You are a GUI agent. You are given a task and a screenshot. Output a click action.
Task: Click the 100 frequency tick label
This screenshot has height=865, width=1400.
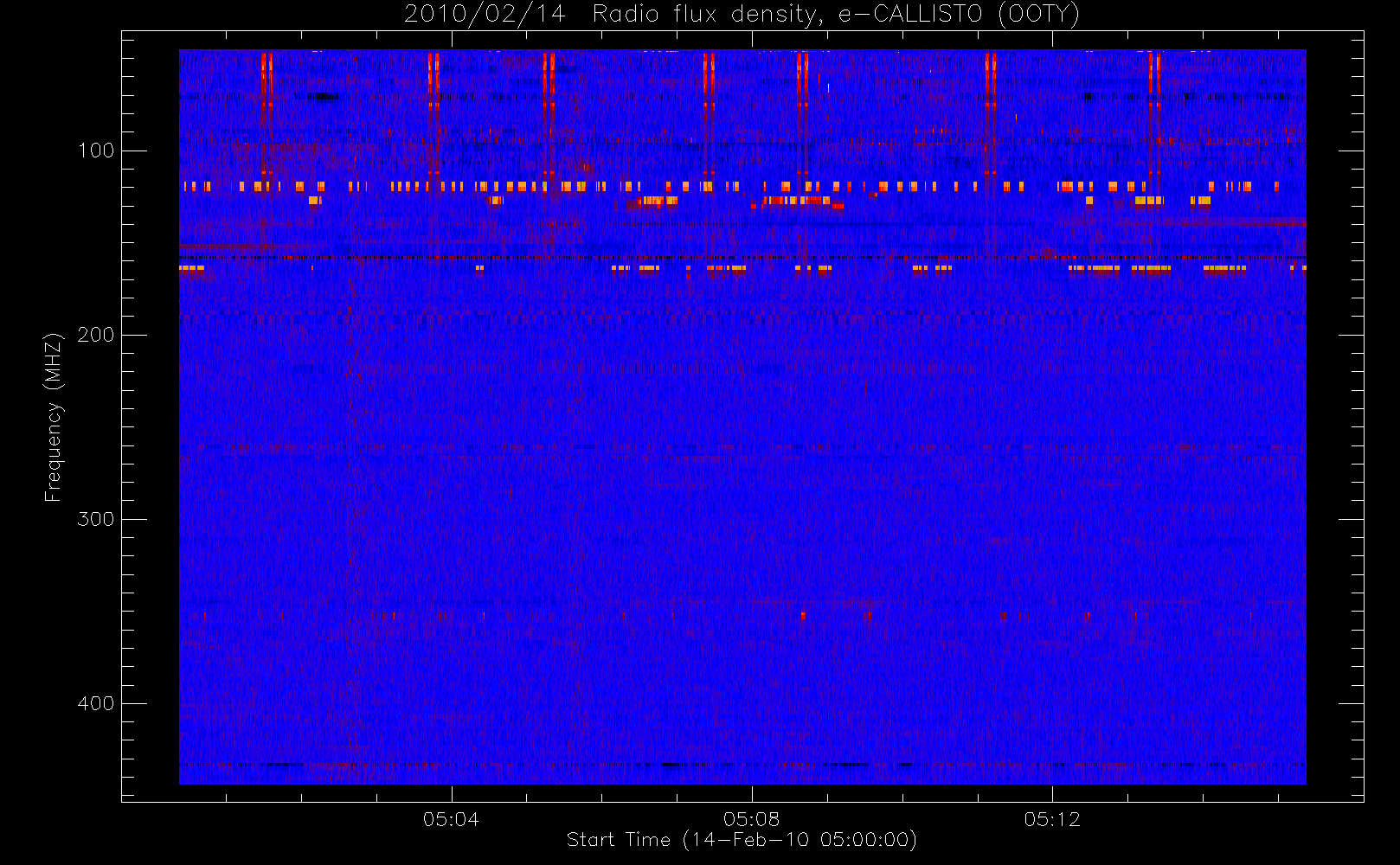pos(96,151)
